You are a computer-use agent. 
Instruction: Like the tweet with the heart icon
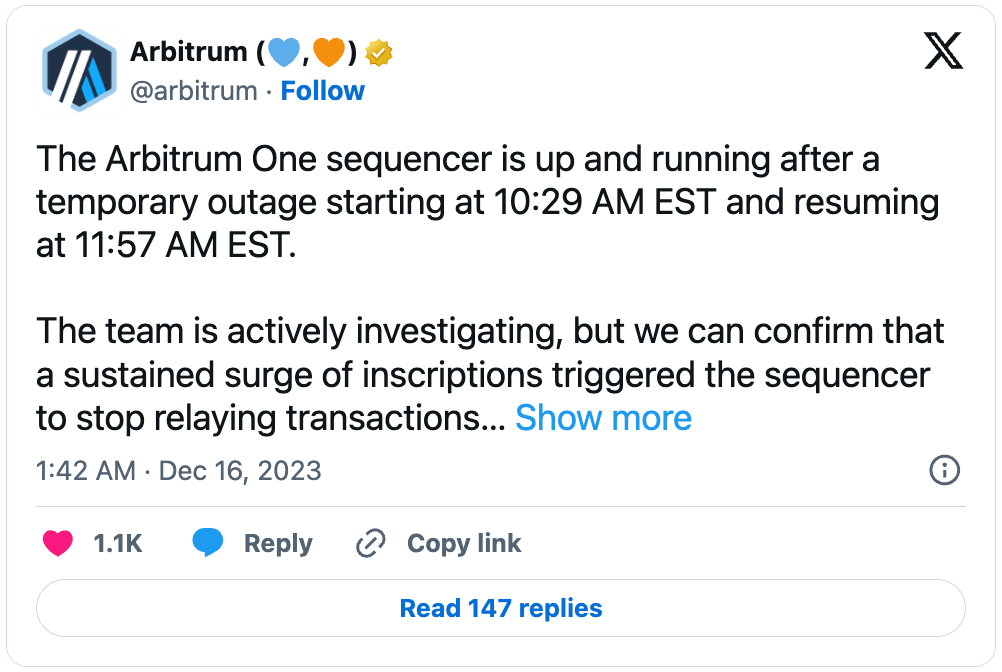[59, 544]
